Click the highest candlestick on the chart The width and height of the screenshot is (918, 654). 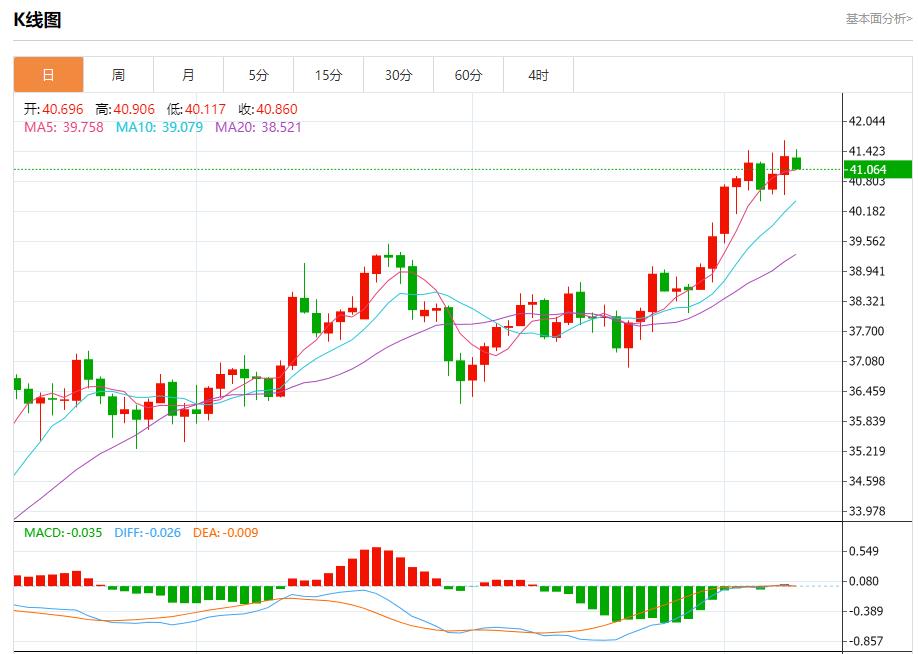(786, 160)
